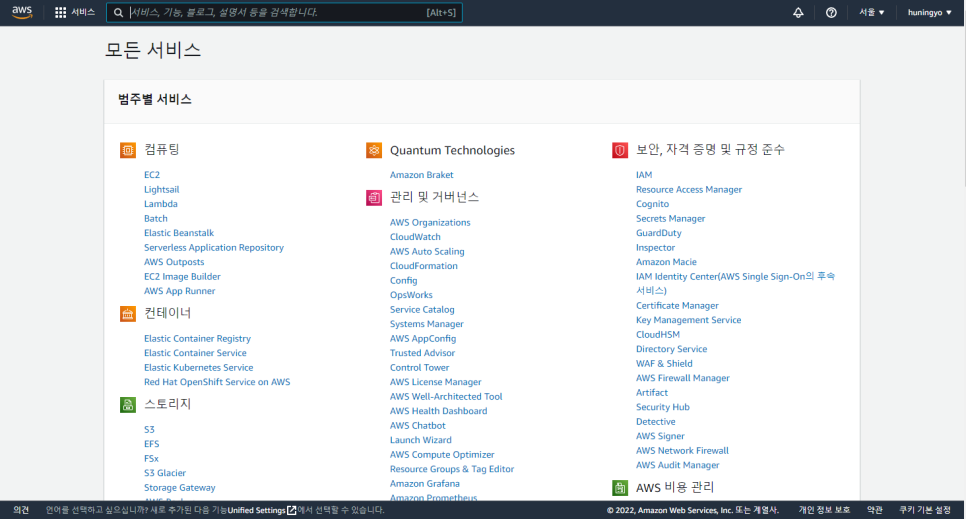Open Control Tower link
Viewport: 966px width, 519px height.
[x=419, y=367]
